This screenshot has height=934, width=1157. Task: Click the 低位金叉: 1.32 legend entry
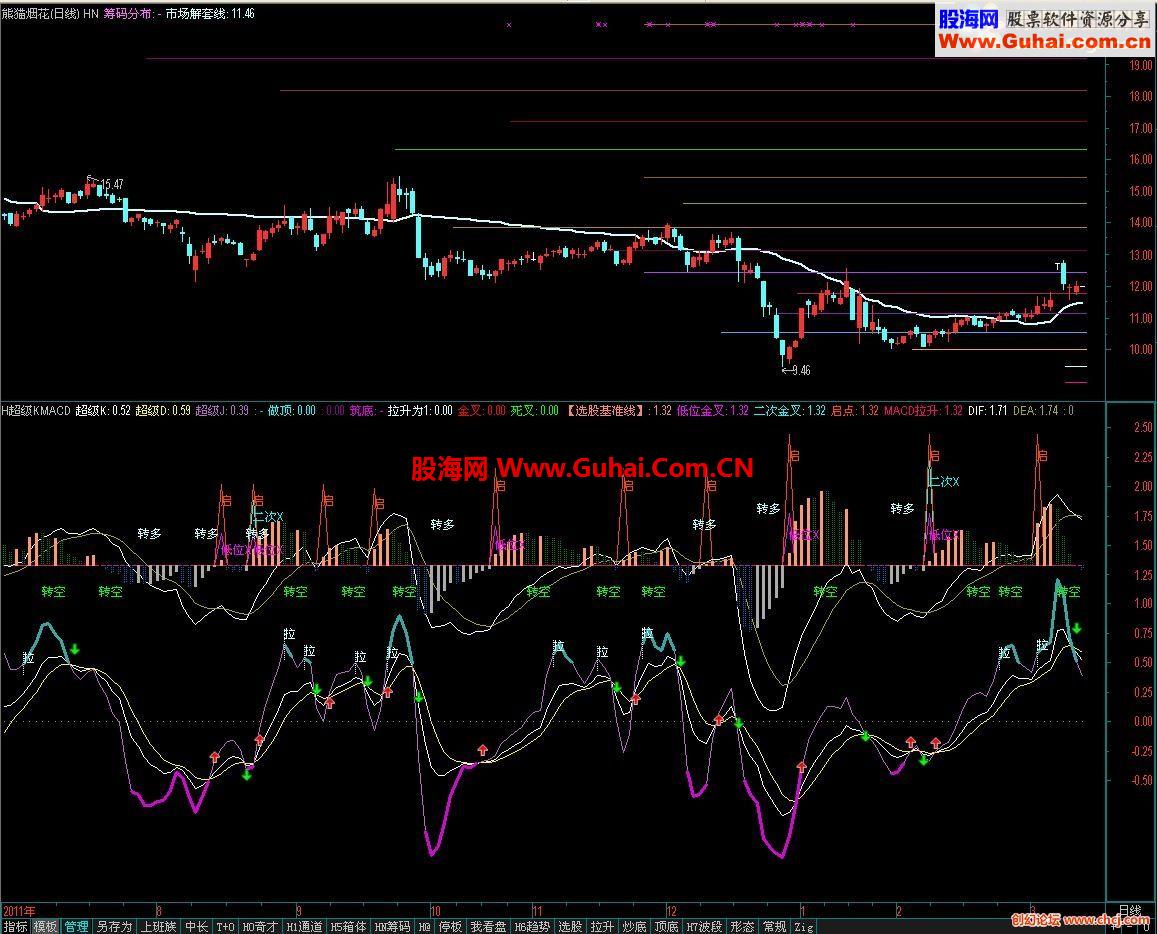tap(713, 410)
